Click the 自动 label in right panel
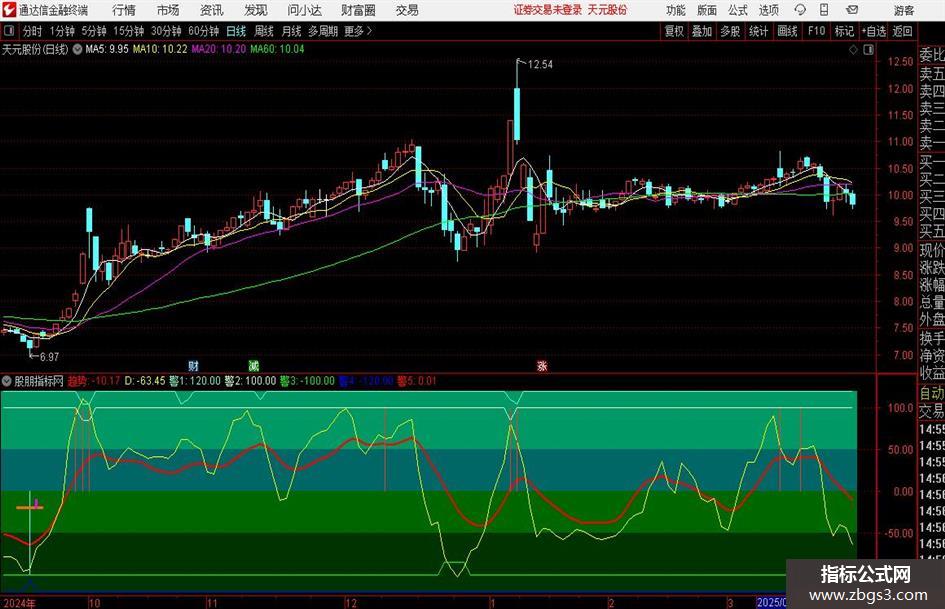945x609 pixels. coord(932,393)
